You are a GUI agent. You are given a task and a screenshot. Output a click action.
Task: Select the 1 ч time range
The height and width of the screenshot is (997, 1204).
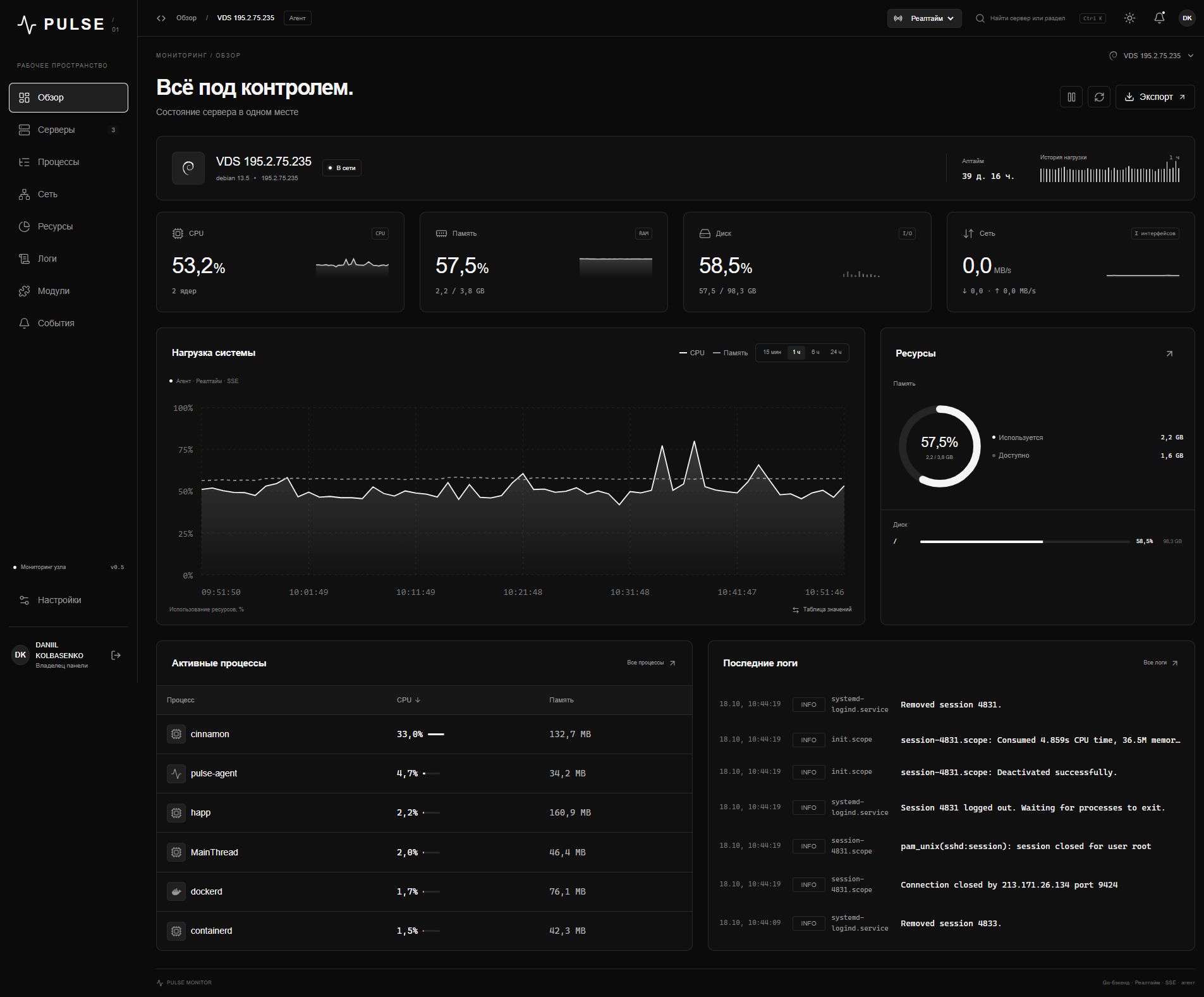click(796, 353)
